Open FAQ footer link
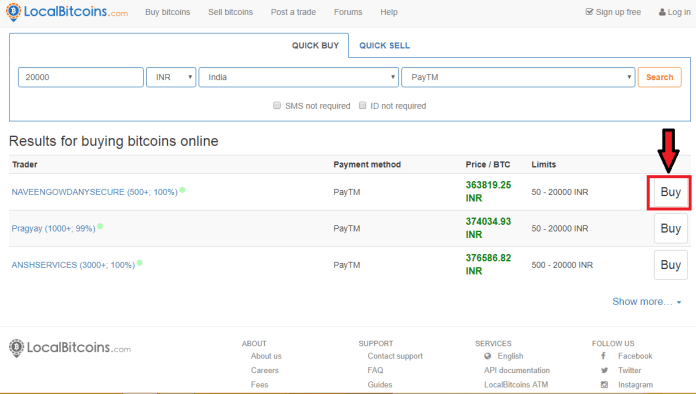This screenshot has height=394, width=696. click(x=375, y=370)
